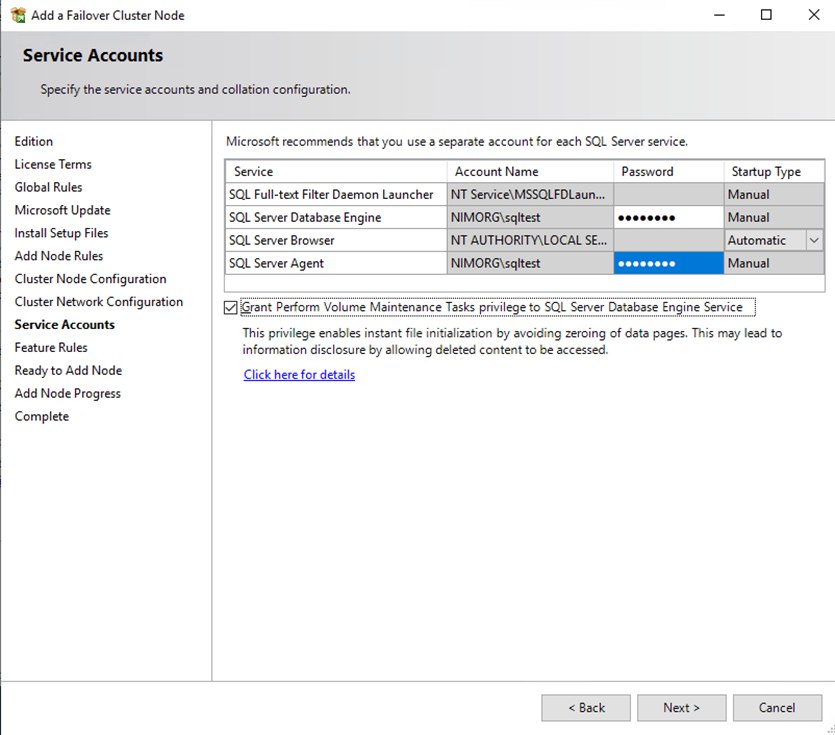835x735 pixels.
Task: Enable Grant Perform Volume Maintenance Tasks checkbox
Action: 232,308
